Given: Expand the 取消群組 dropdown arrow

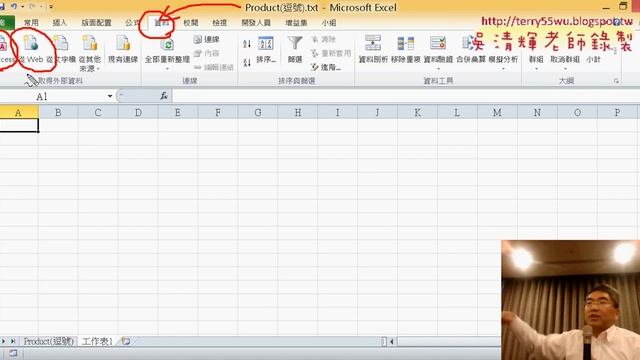Looking at the screenshot, I should (x=565, y=69).
